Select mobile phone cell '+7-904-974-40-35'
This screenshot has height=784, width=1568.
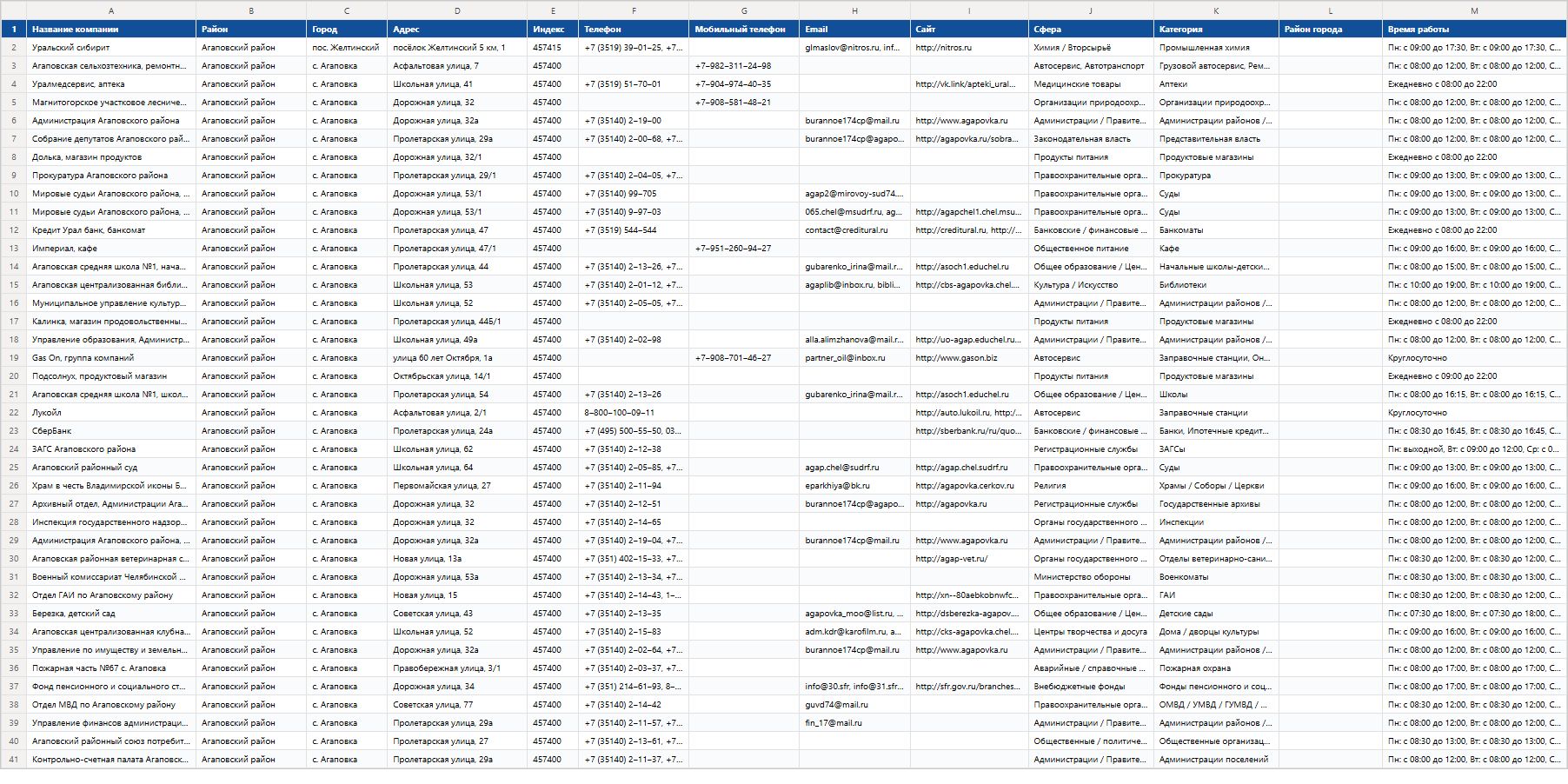pyautogui.click(x=744, y=84)
